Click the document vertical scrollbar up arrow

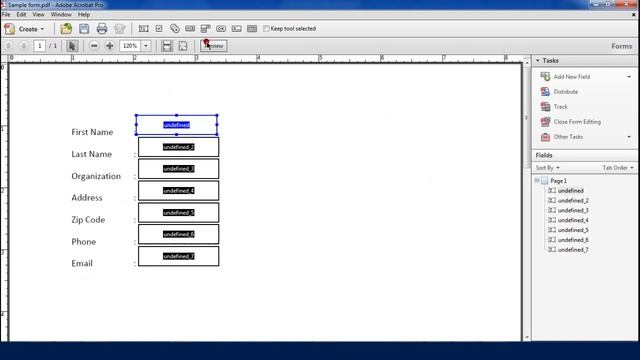527,62
